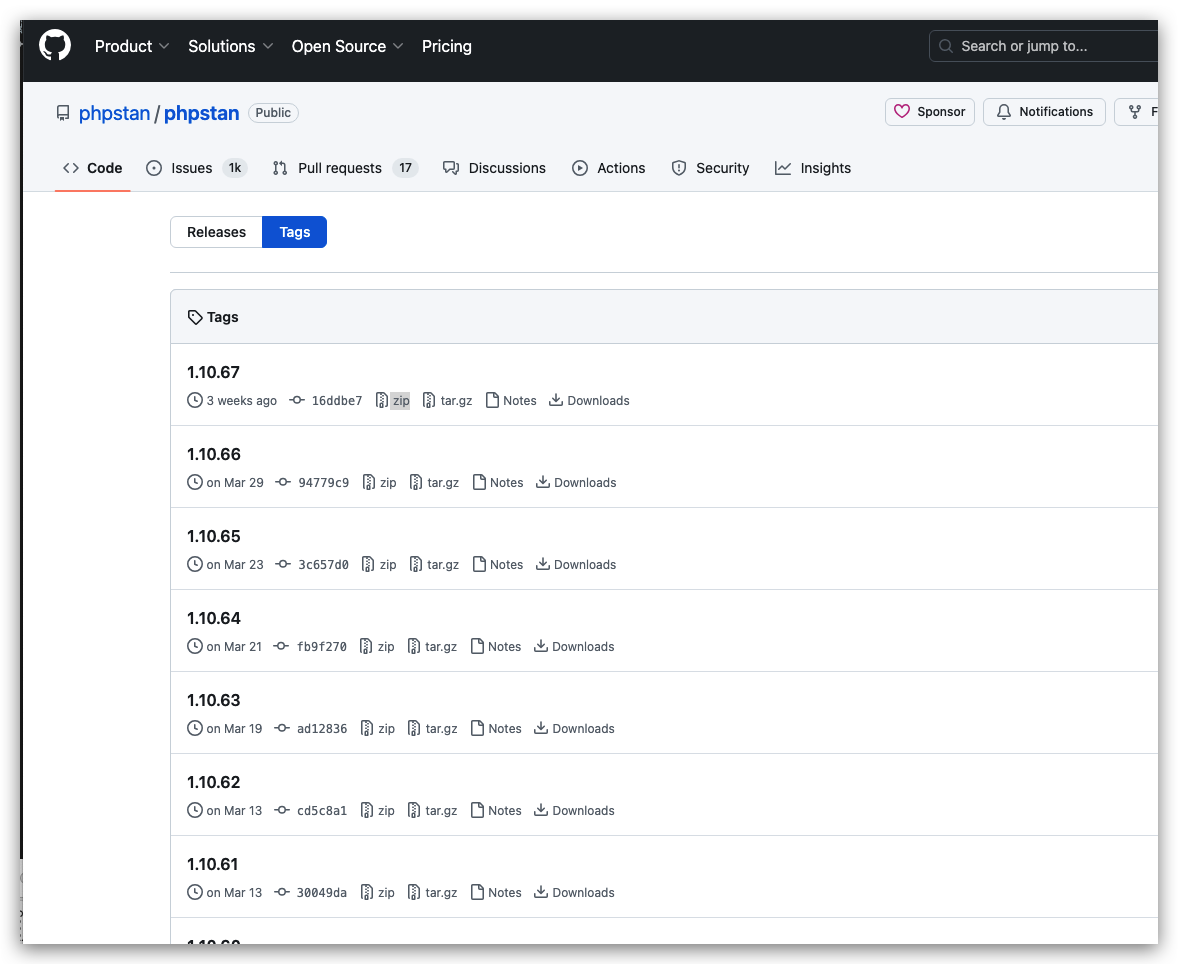
Task: Open the Pricing page
Action: (446, 46)
